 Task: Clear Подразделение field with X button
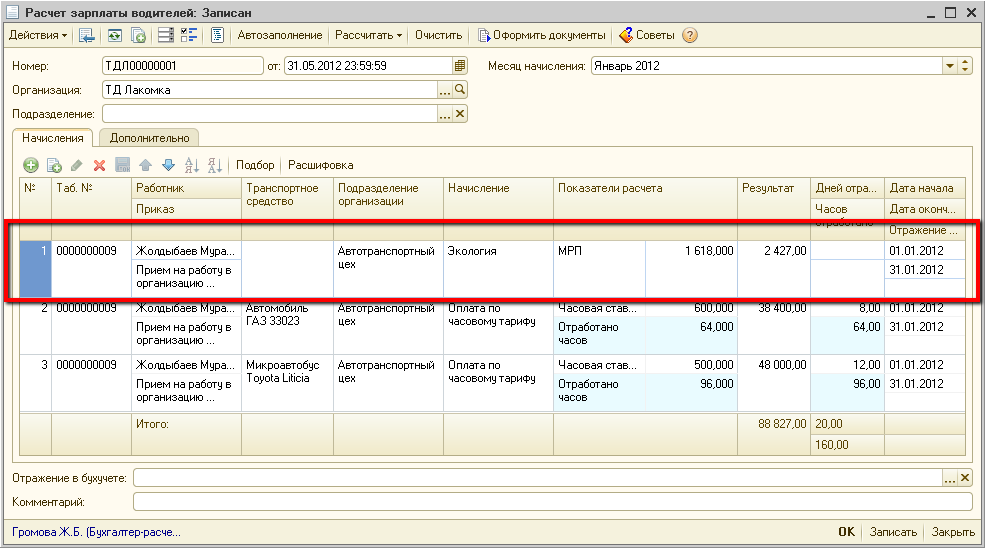click(x=460, y=114)
